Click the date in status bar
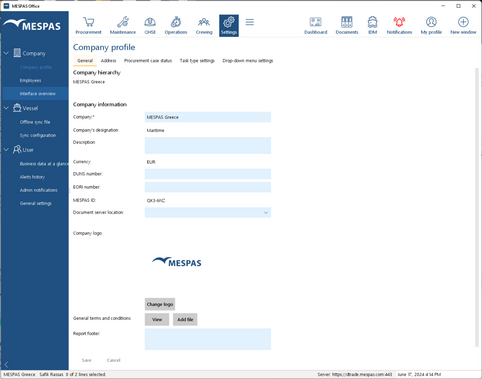482x379 pixels. pyautogui.click(x=419, y=375)
